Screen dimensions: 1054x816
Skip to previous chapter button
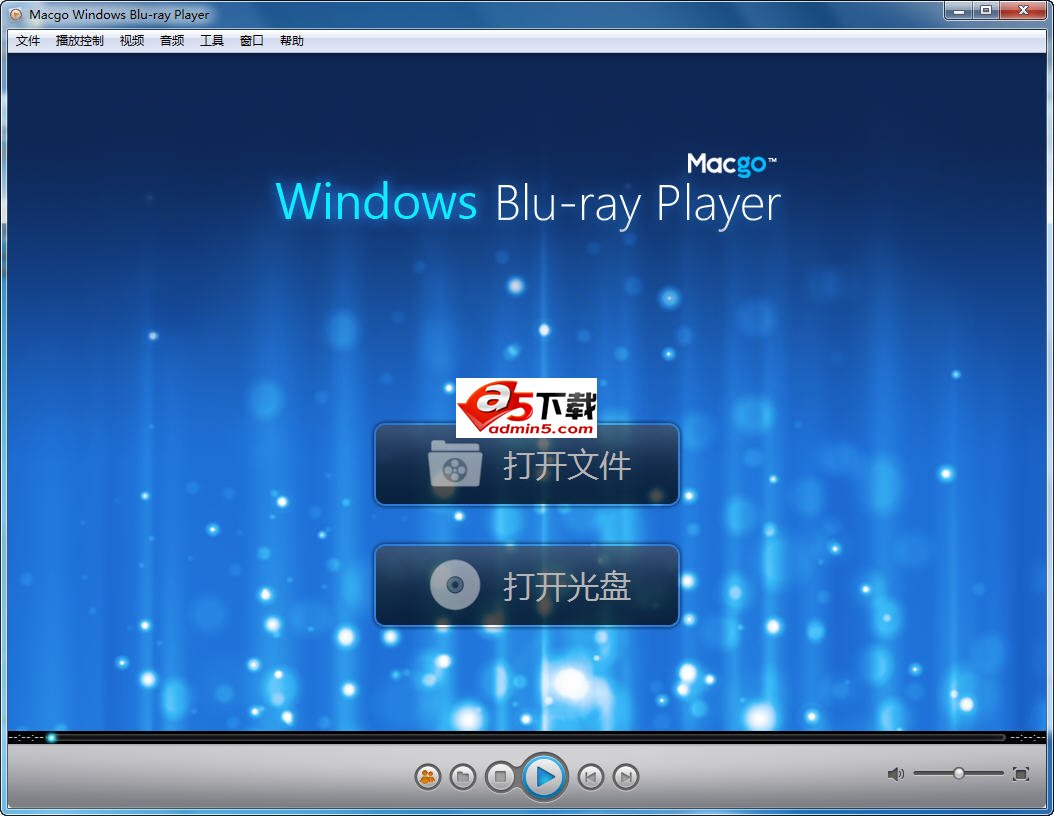pyautogui.click(x=590, y=777)
